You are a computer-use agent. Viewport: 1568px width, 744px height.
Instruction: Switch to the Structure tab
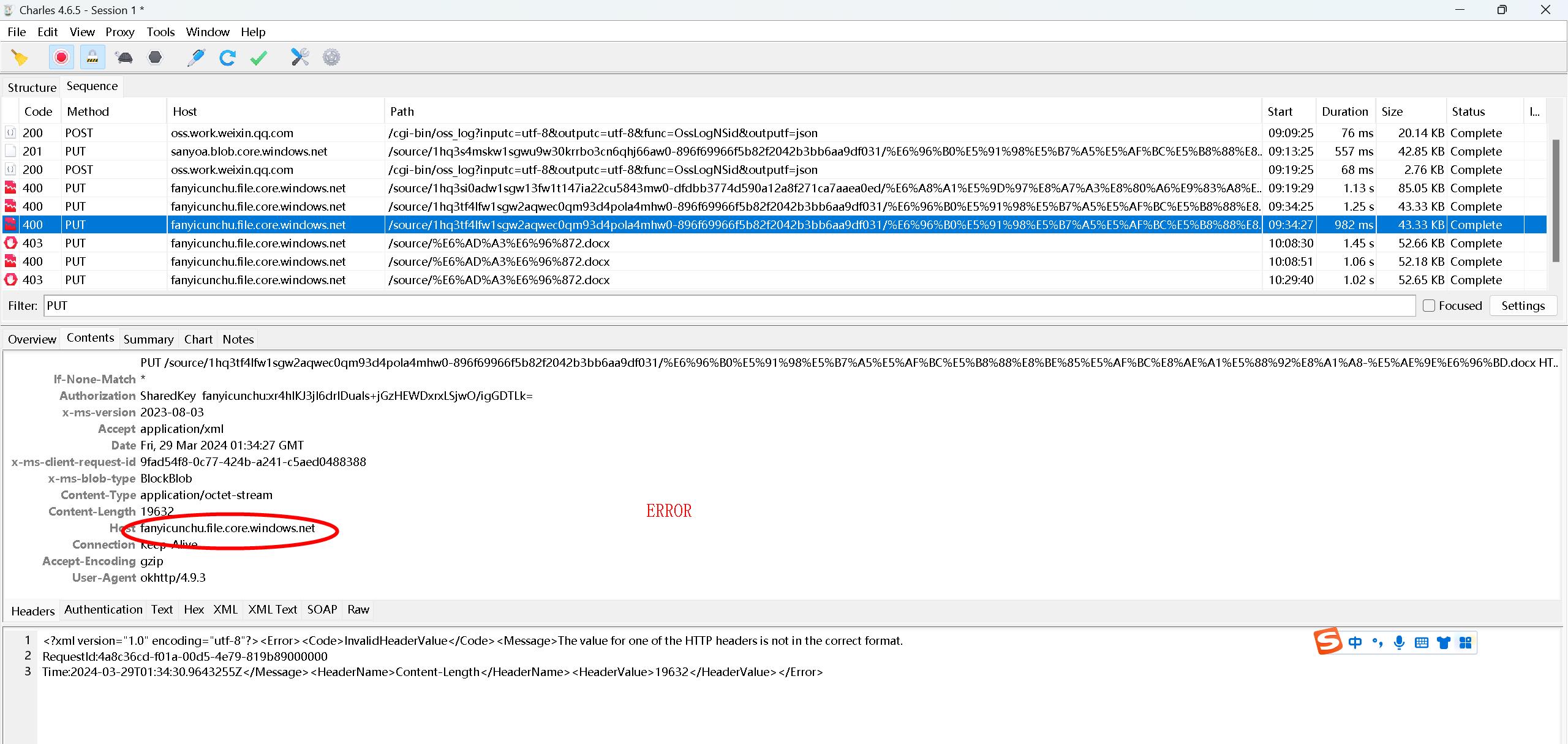pyautogui.click(x=32, y=88)
